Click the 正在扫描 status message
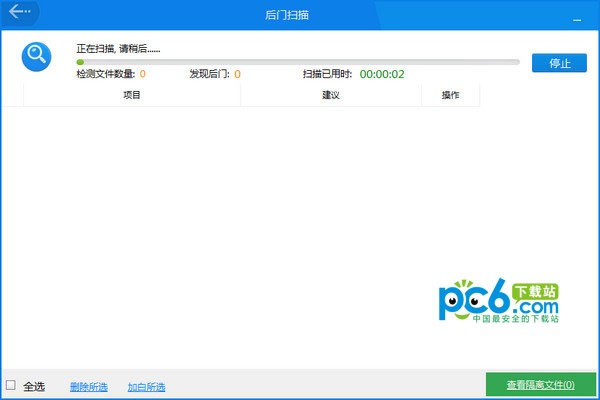Viewport: 600px width, 400px height. pyautogui.click(x=118, y=48)
